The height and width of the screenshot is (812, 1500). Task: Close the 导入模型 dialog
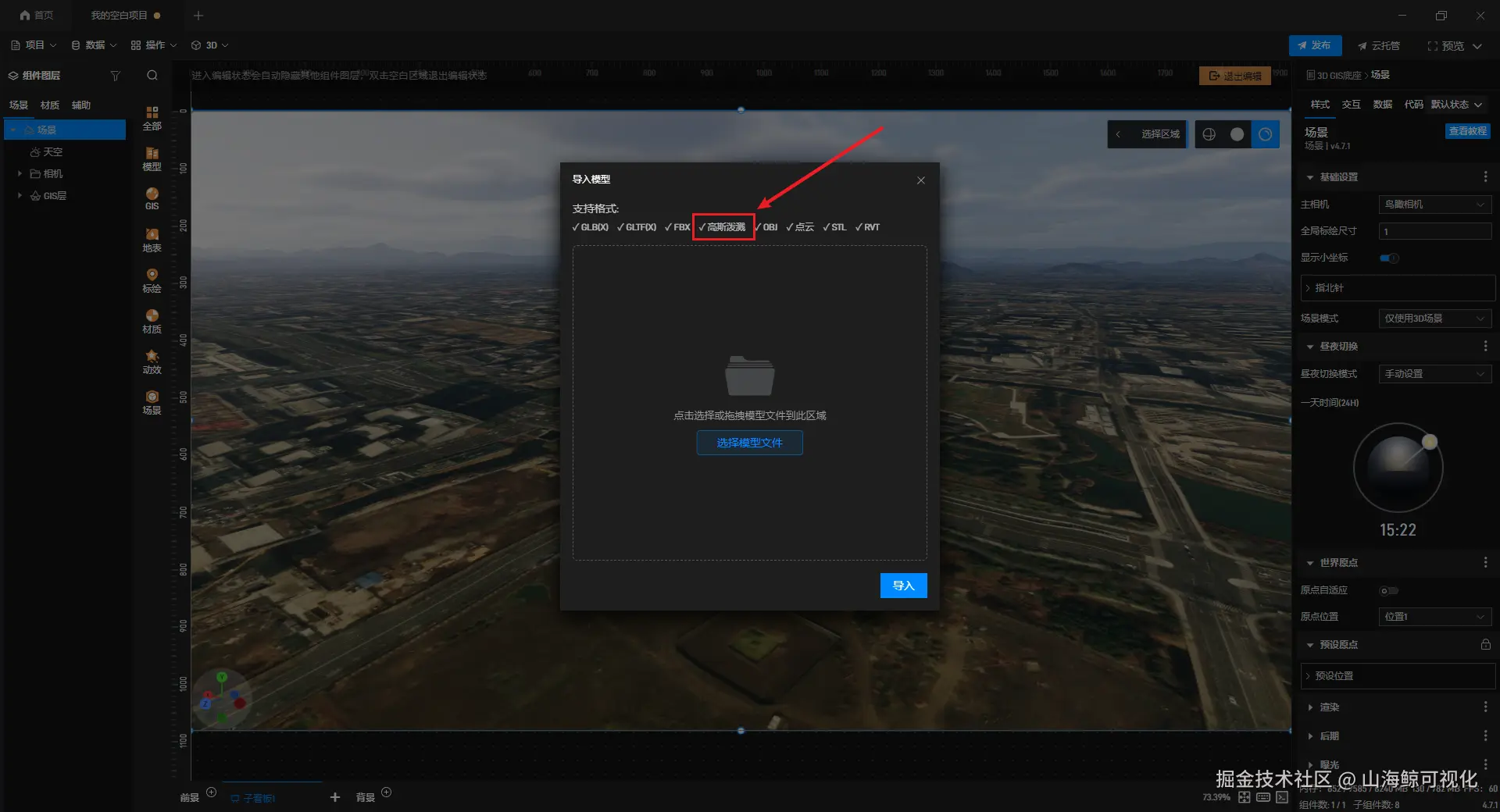[921, 180]
